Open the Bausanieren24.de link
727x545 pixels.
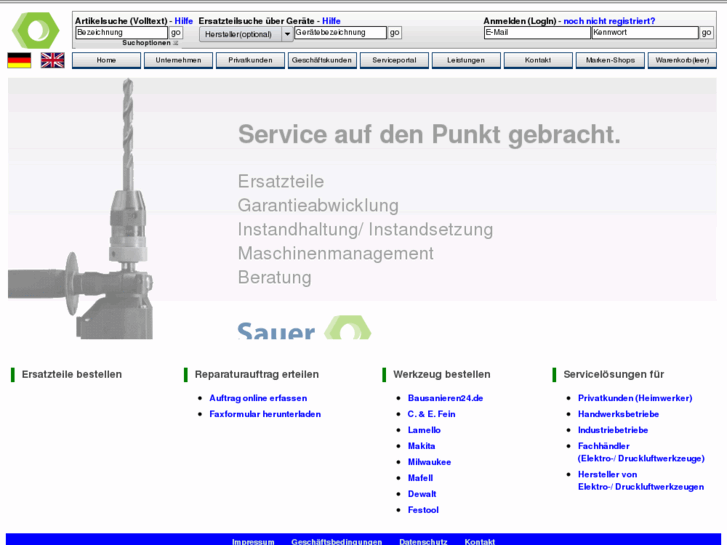(x=445, y=398)
